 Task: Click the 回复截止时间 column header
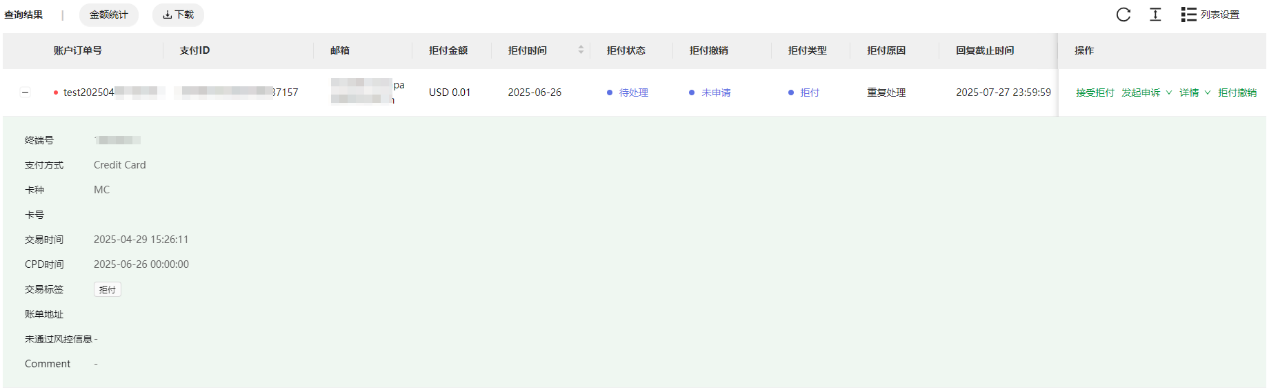(x=985, y=50)
